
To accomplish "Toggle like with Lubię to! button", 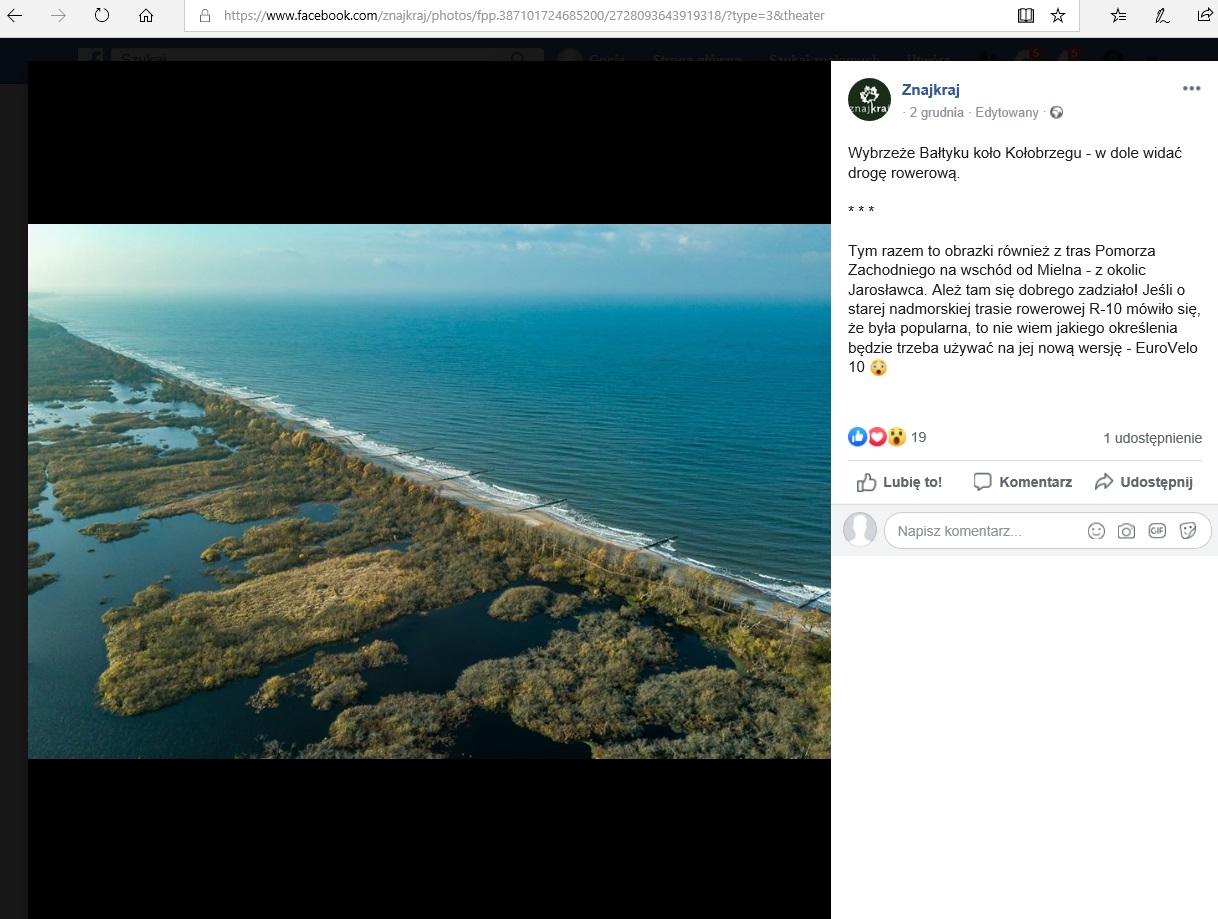I will coord(899,482).
